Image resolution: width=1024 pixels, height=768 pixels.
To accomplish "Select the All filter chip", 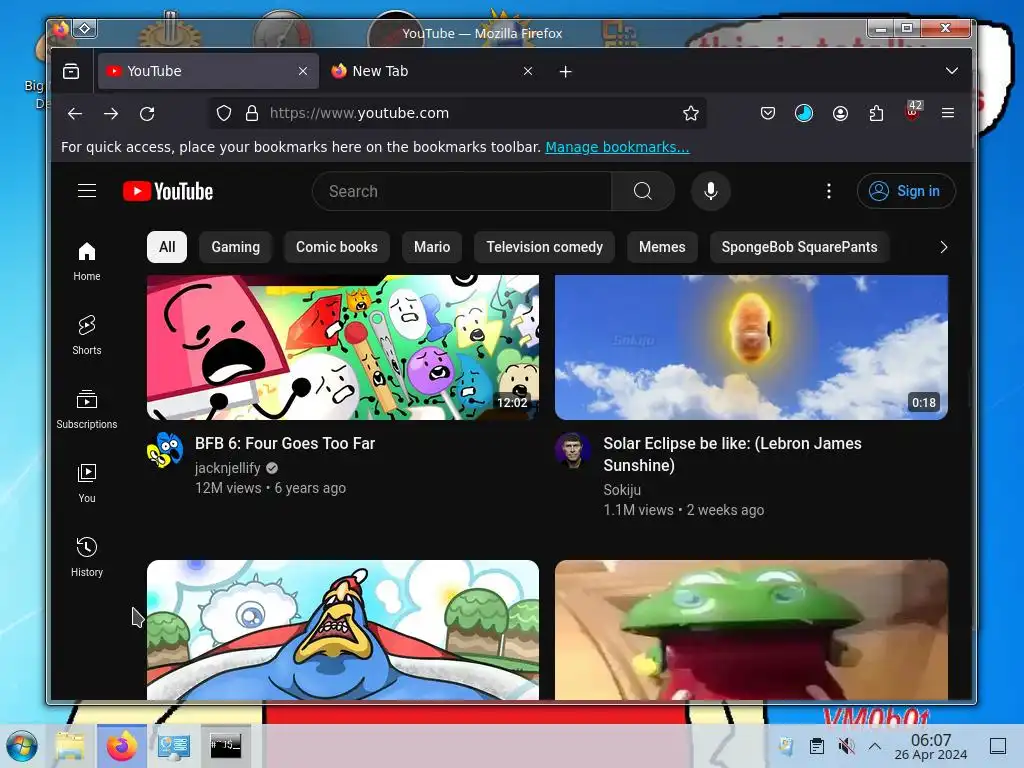I will [x=167, y=247].
